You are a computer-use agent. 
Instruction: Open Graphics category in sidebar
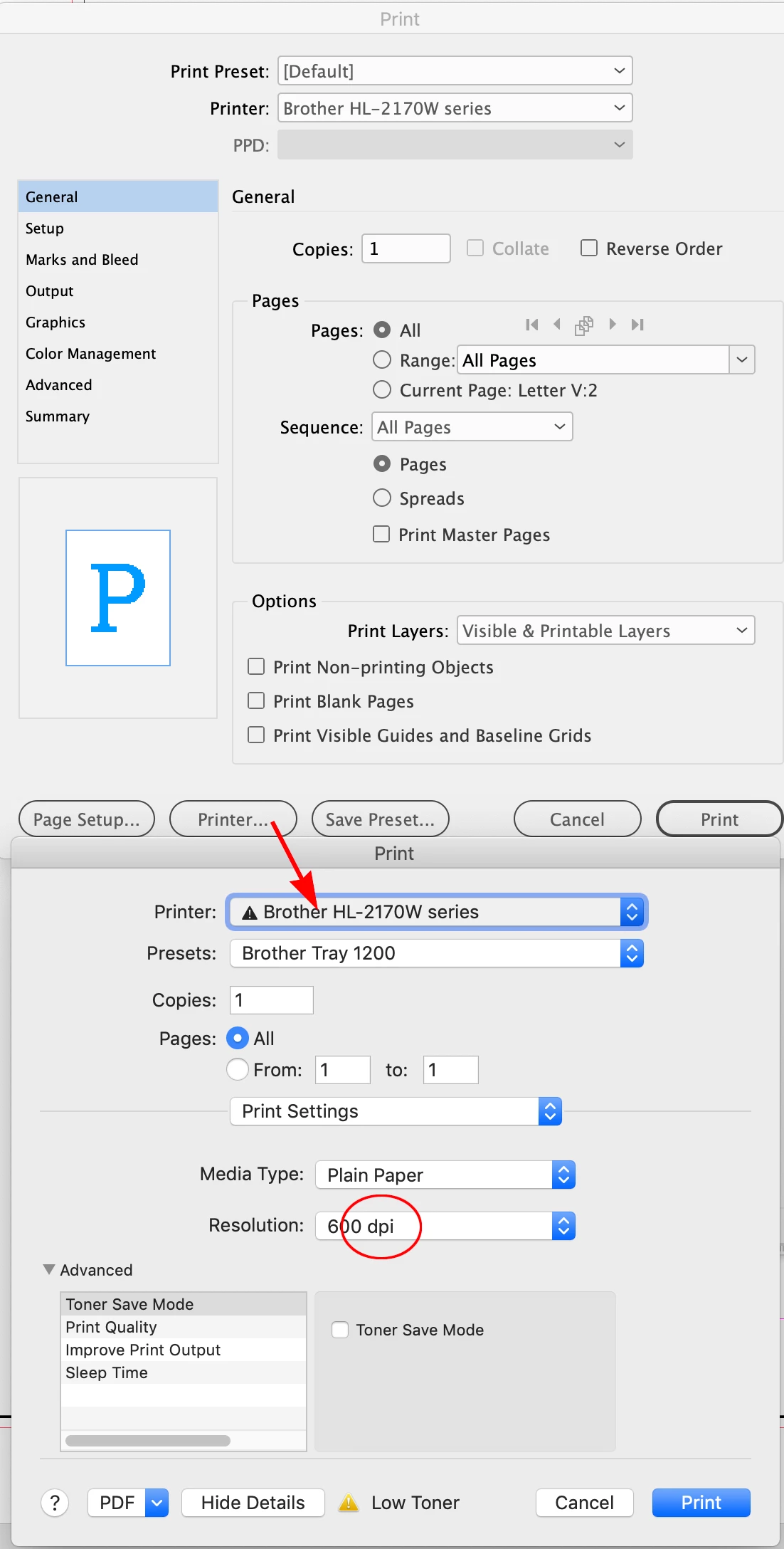(x=118, y=322)
